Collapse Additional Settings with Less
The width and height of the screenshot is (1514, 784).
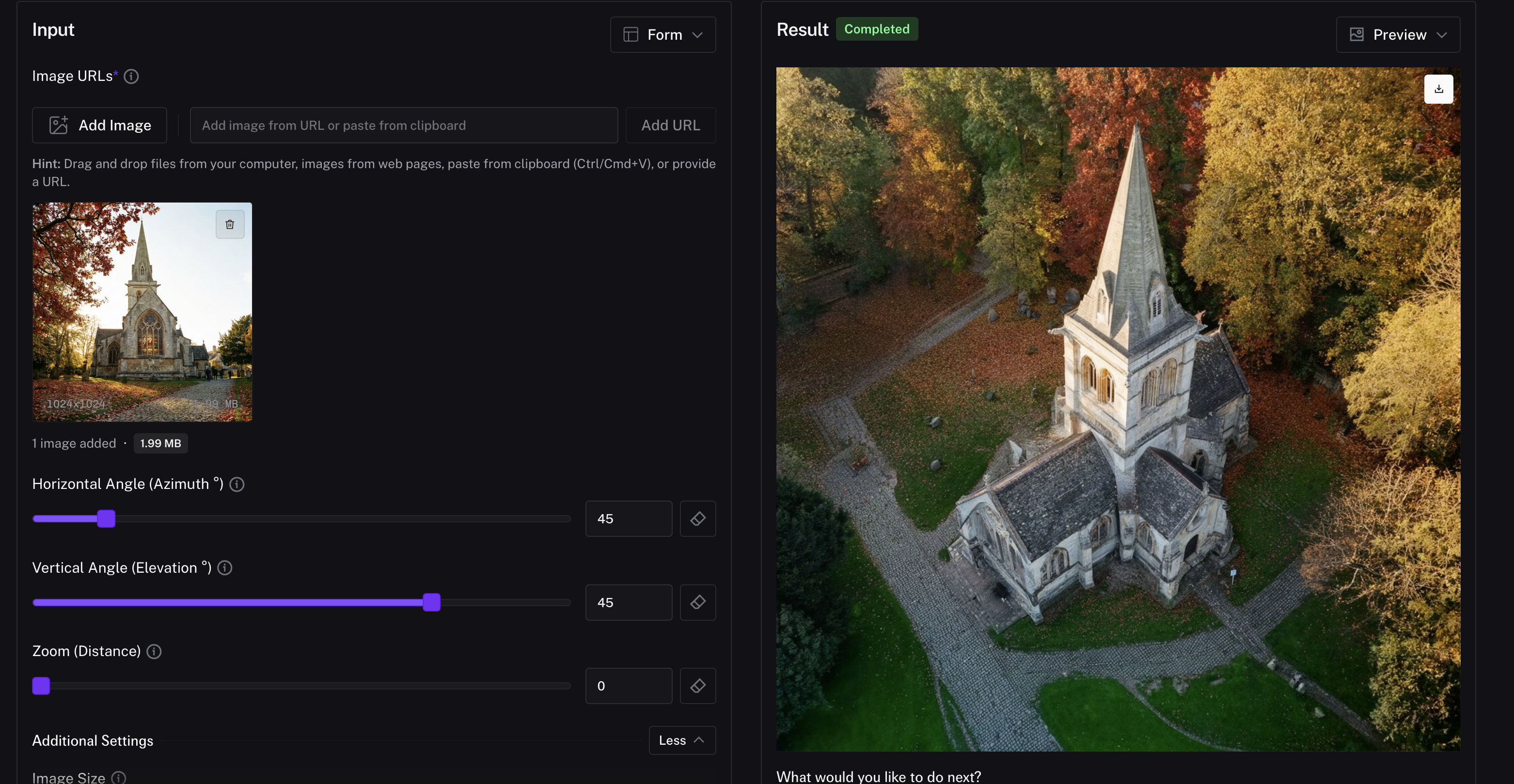(x=682, y=740)
